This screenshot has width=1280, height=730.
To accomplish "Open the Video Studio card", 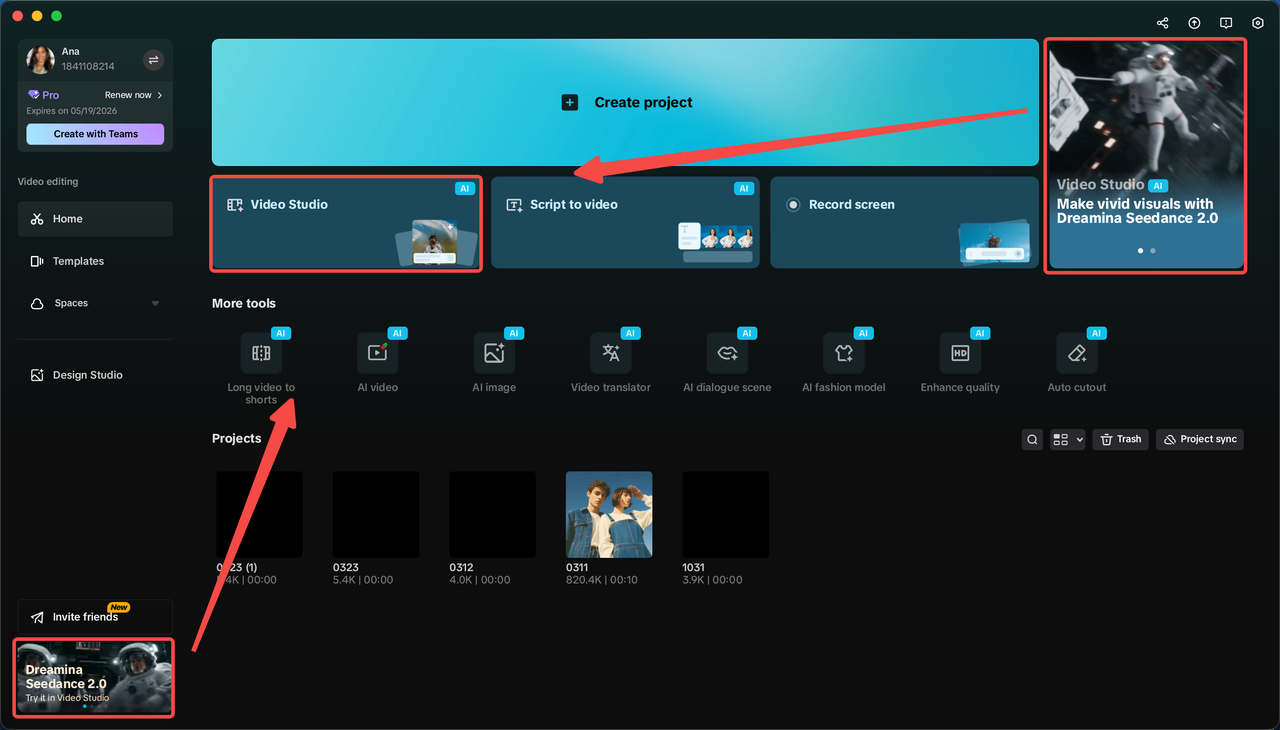I will coord(346,223).
